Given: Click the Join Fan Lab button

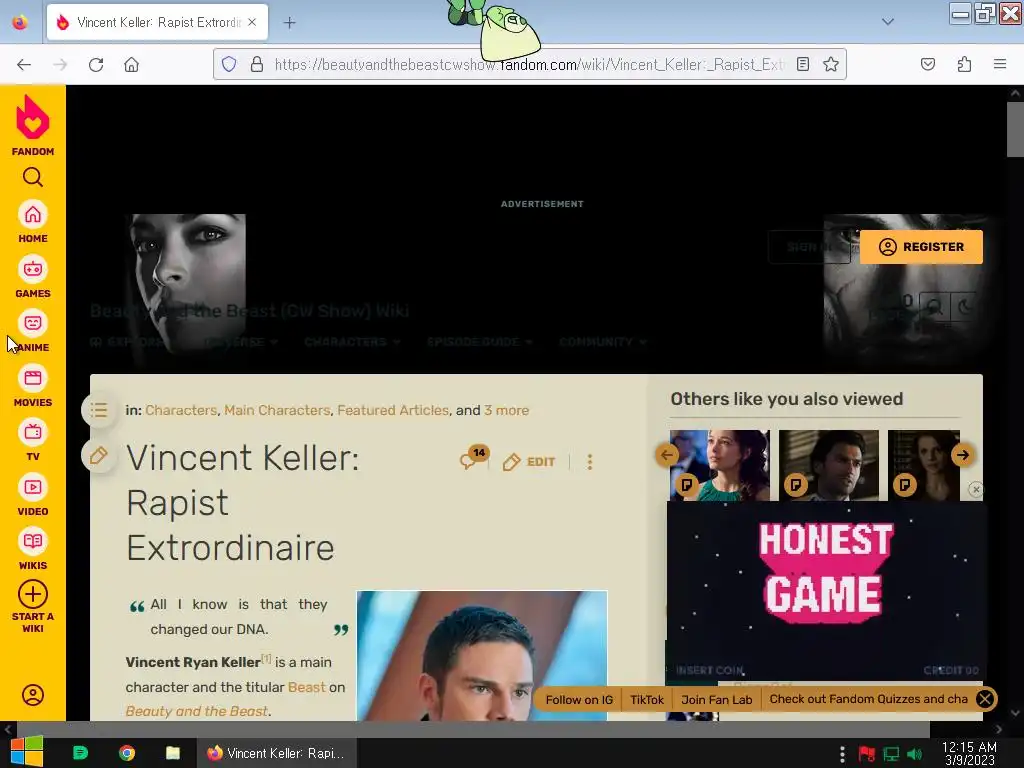Looking at the screenshot, I should point(716,699).
